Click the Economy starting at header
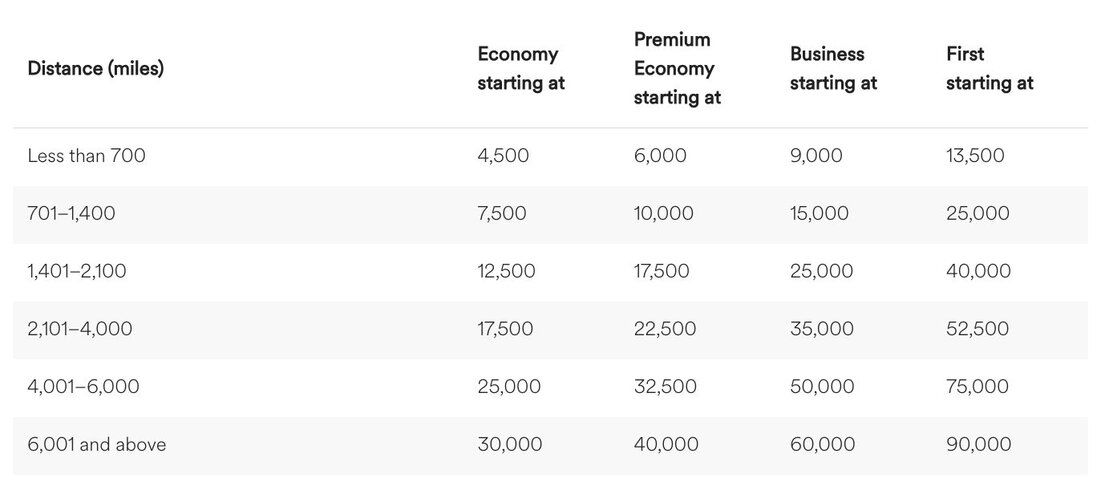Image resolution: width=1105 pixels, height=486 pixels. [x=521, y=69]
